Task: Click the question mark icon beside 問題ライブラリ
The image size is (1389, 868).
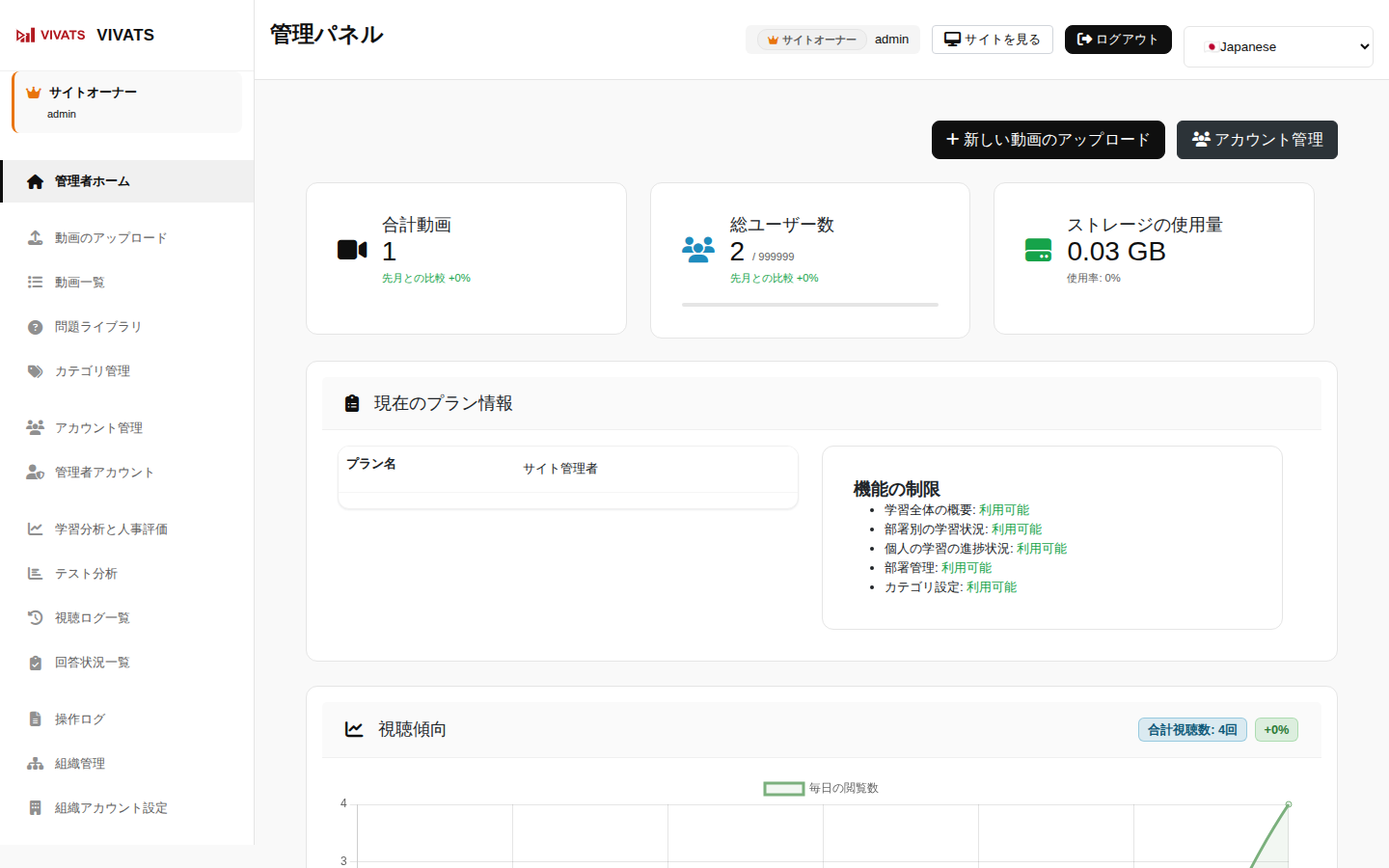Action: (x=35, y=327)
